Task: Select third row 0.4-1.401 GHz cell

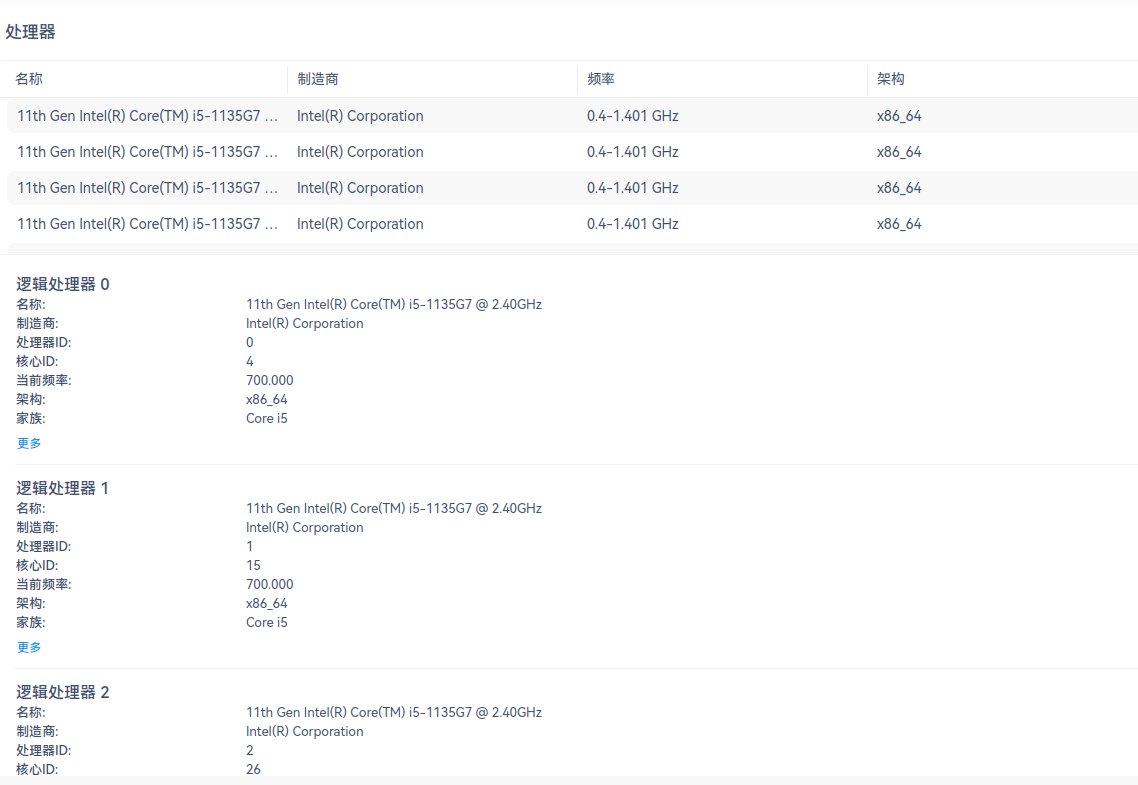Action: pos(633,188)
